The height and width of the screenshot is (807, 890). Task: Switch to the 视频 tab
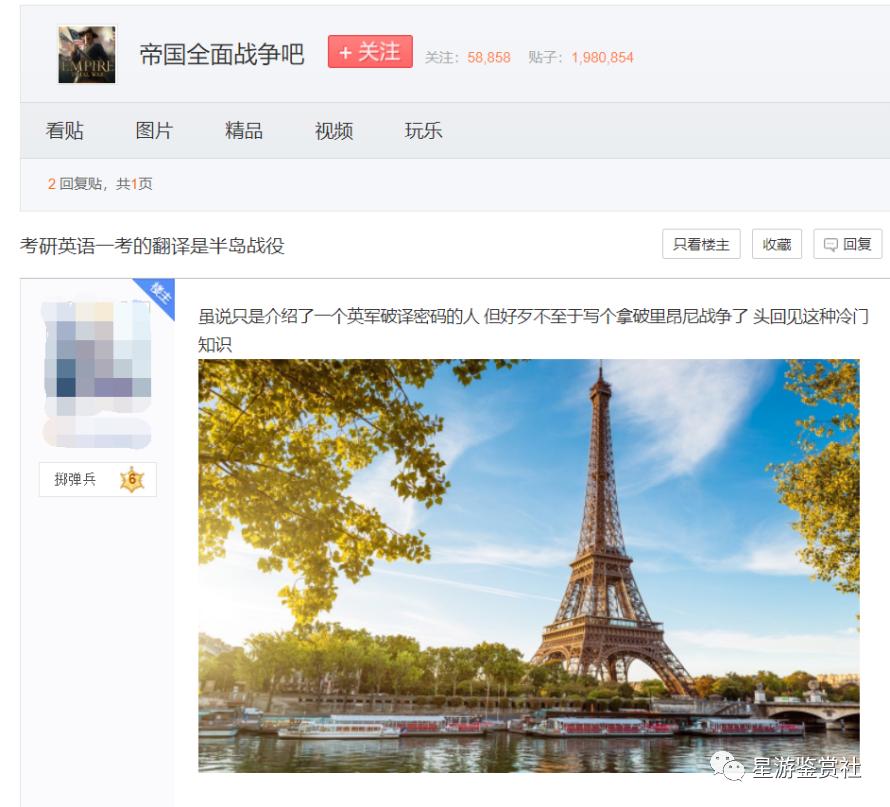click(x=333, y=130)
